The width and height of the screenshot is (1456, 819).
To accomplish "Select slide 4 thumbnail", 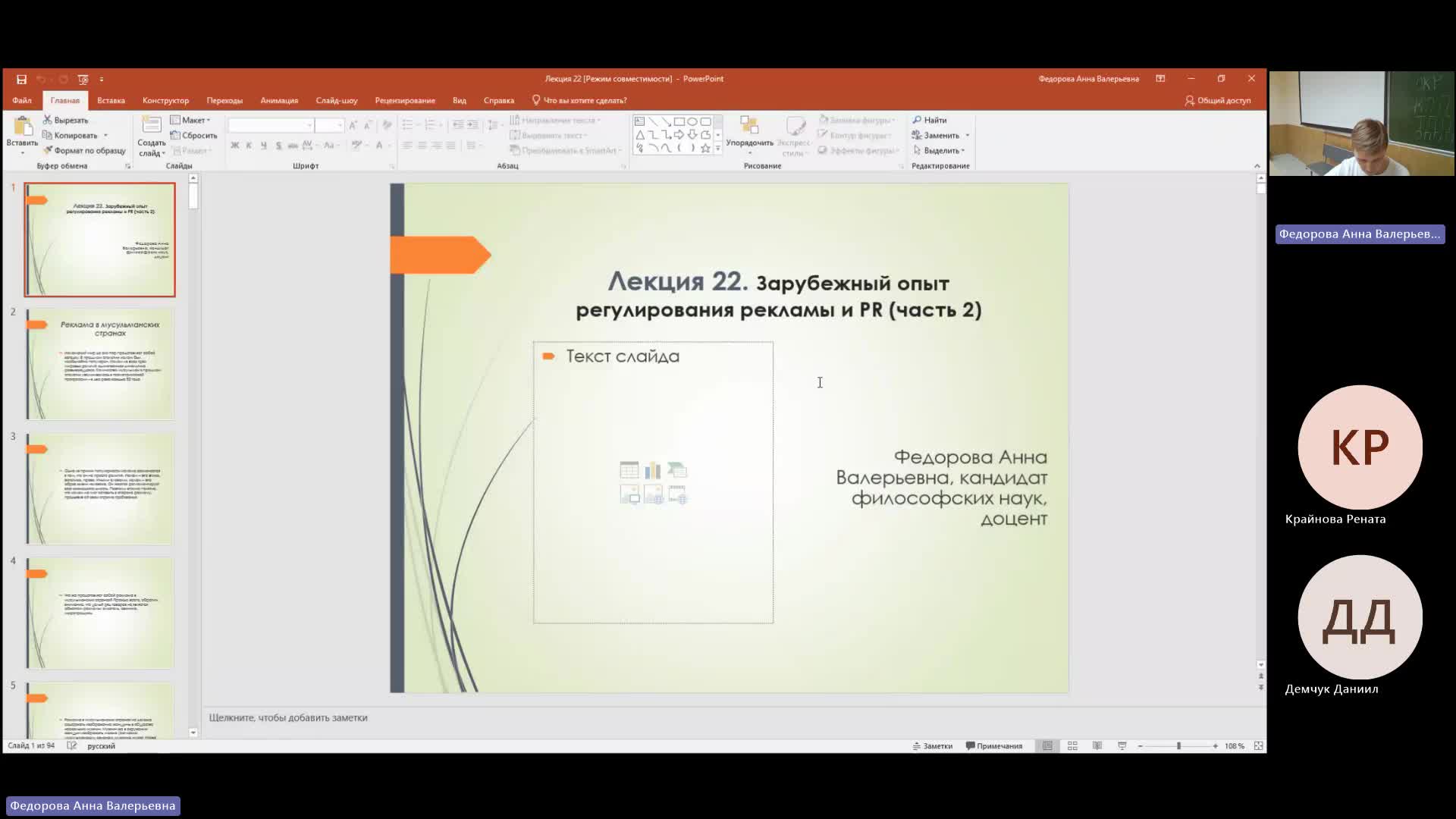I will pos(100,613).
